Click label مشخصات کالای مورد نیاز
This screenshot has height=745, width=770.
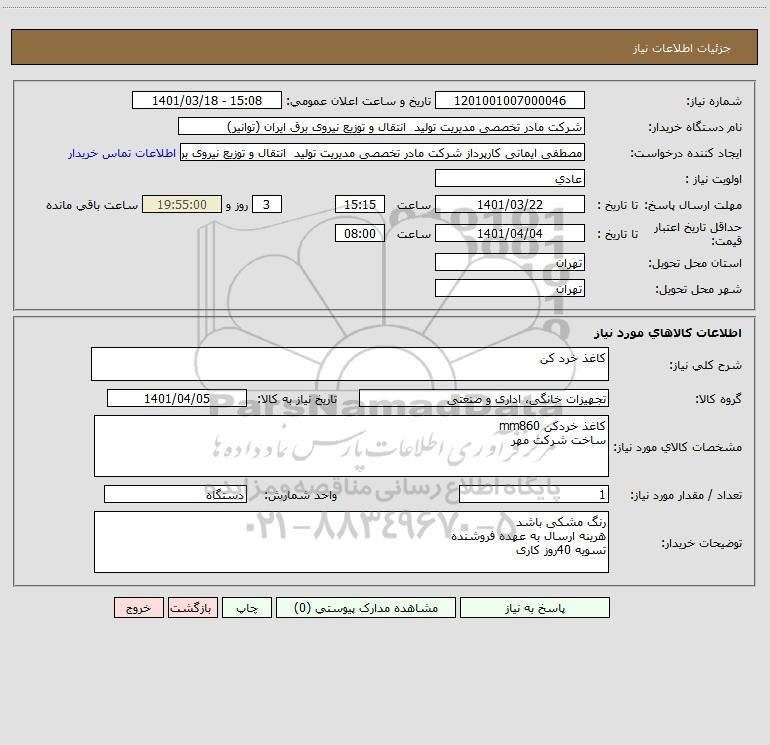pyautogui.click(x=678, y=447)
